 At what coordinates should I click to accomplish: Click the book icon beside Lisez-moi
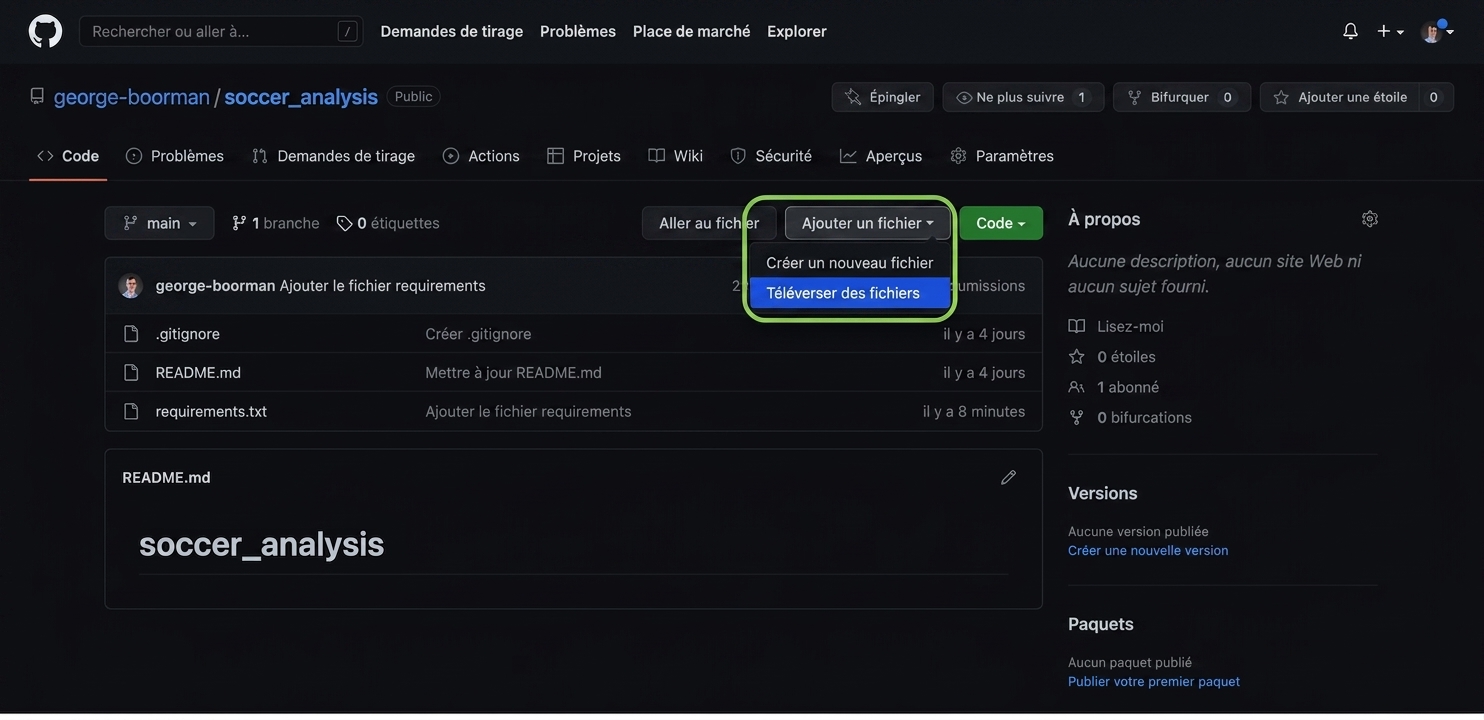click(1077, 326)
